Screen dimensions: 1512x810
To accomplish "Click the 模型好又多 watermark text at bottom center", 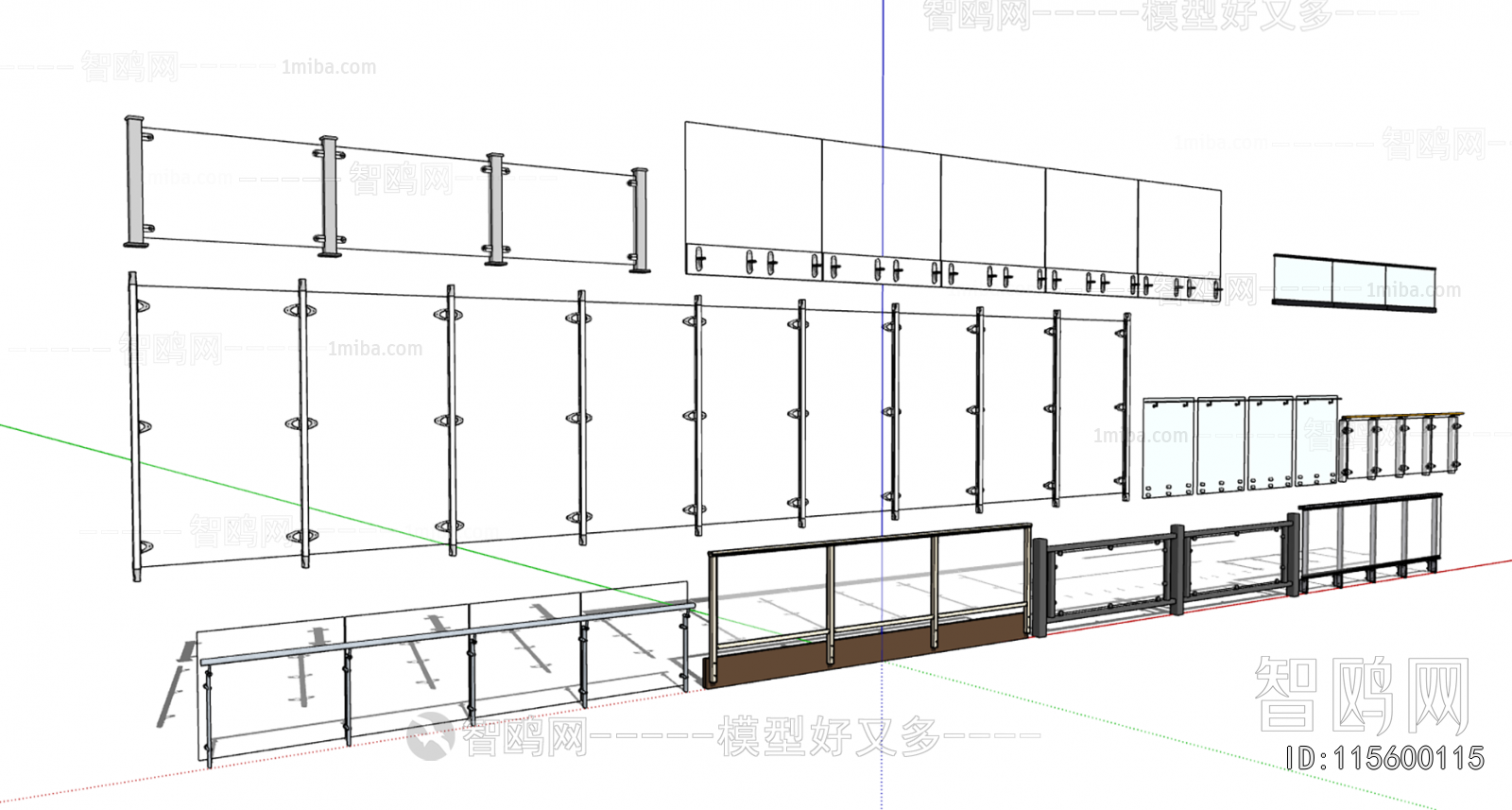I will click(x=828, y=736).
